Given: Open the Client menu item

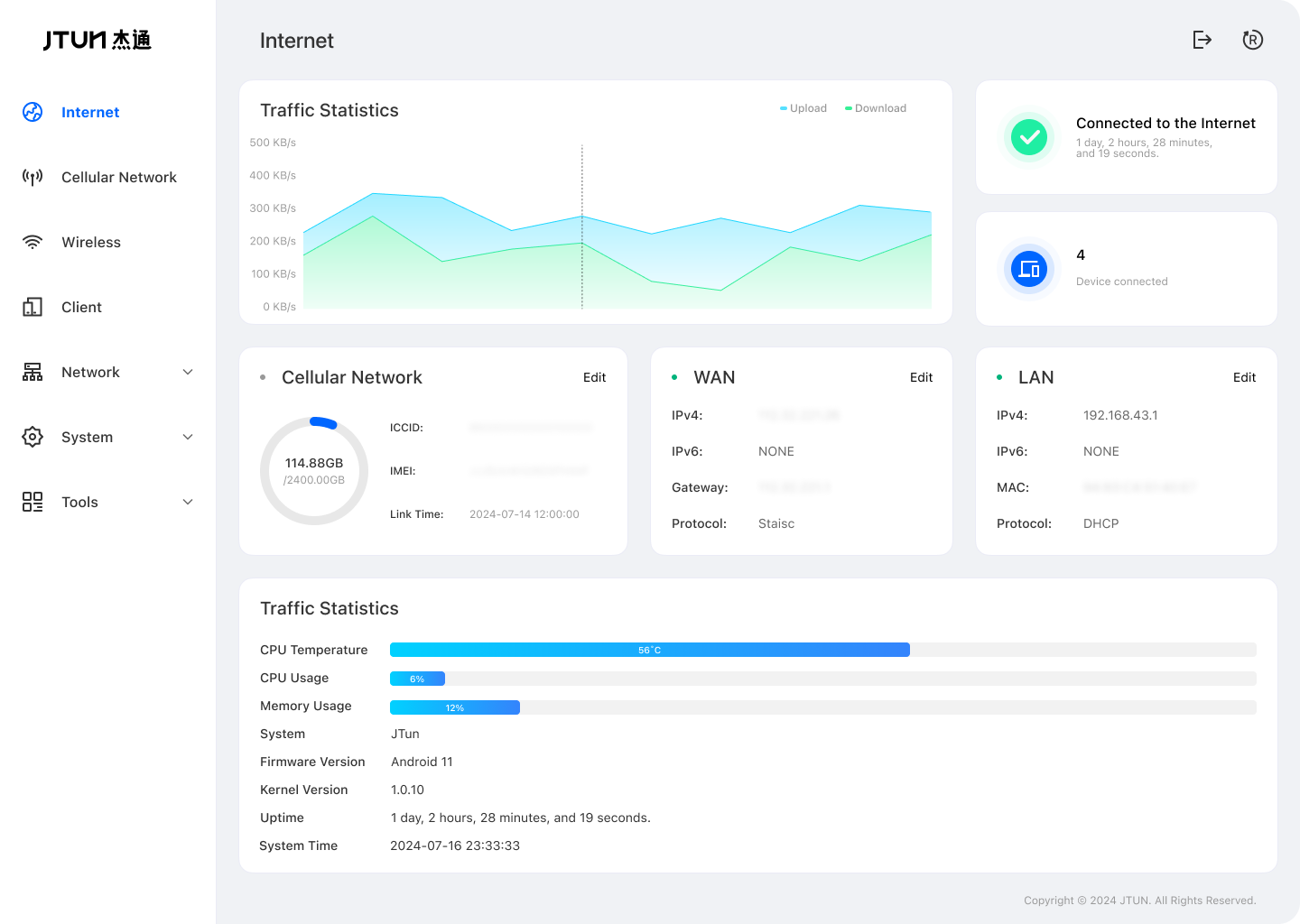Looking at the screenshot, I should click(81, 307).
